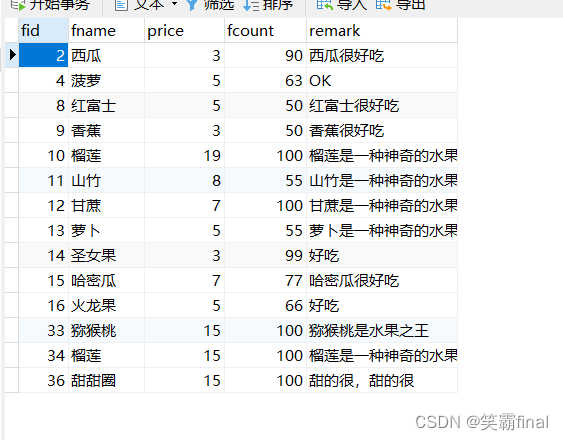
Task: Select the fname cell 甘蔗
Action: tap(106, 205)
